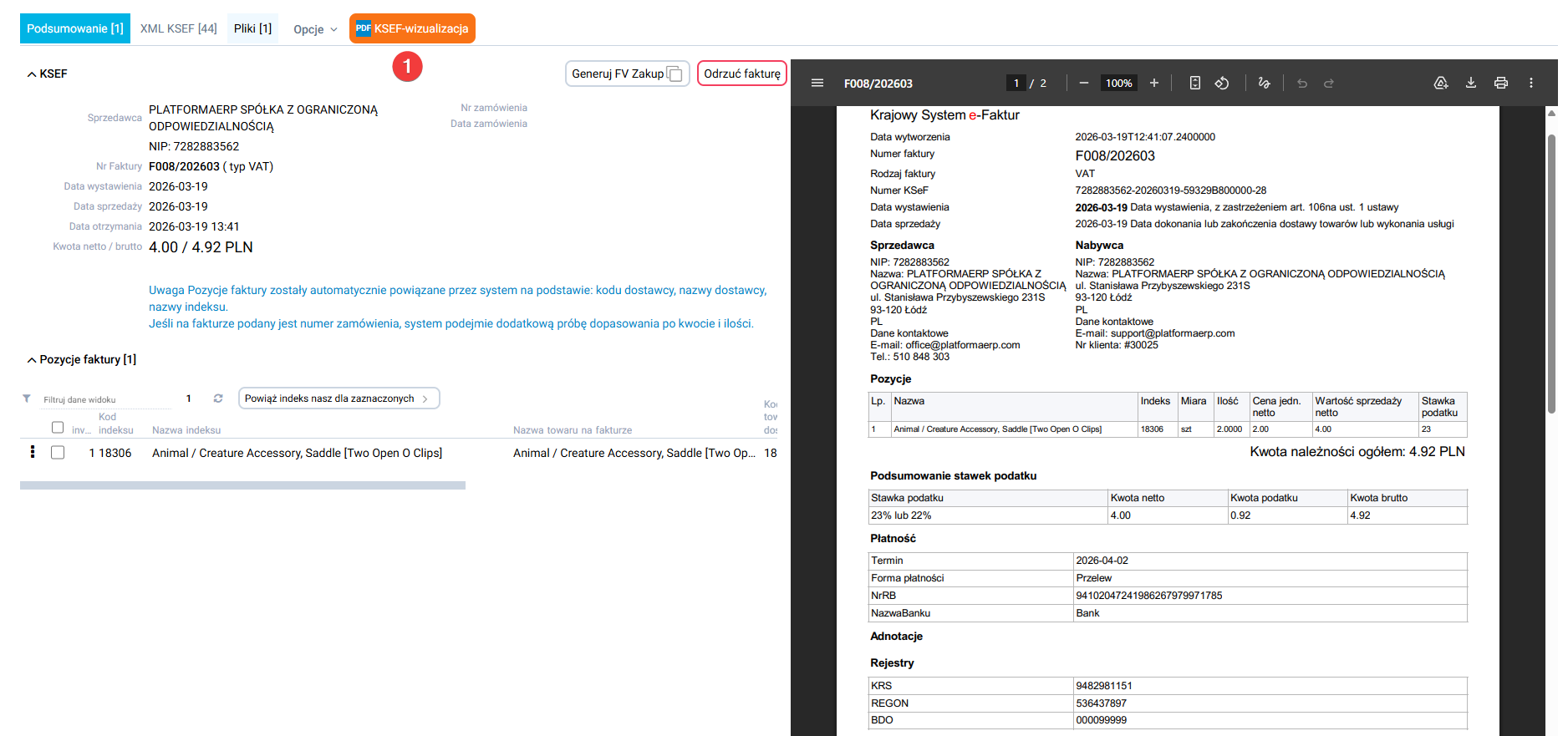Zoom out the PDF preview
1568x736 pixels.
(1083, 83)
